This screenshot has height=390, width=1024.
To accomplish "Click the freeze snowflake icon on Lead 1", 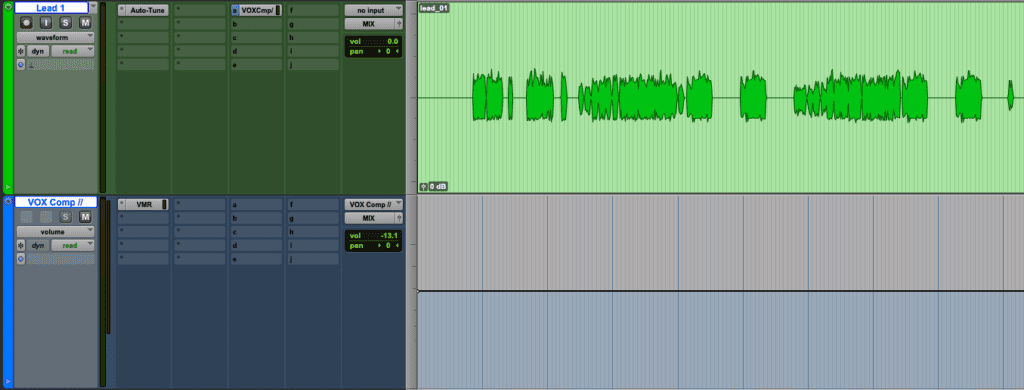I will point(21,51).
